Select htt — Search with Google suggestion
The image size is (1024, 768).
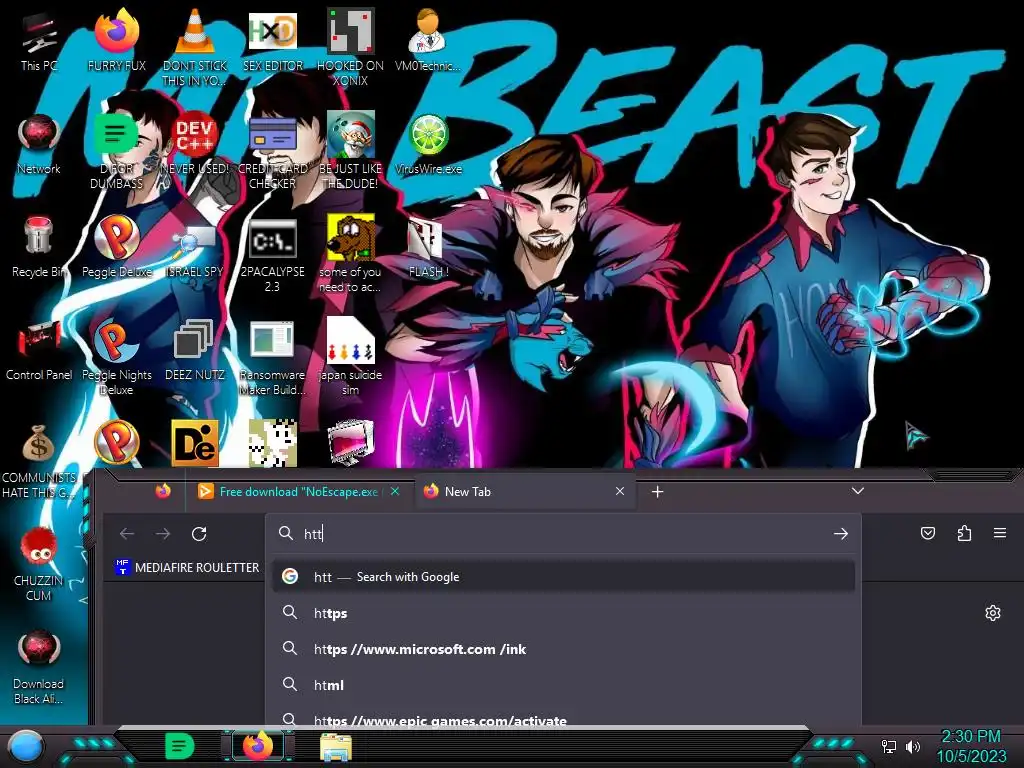point(563,577)
